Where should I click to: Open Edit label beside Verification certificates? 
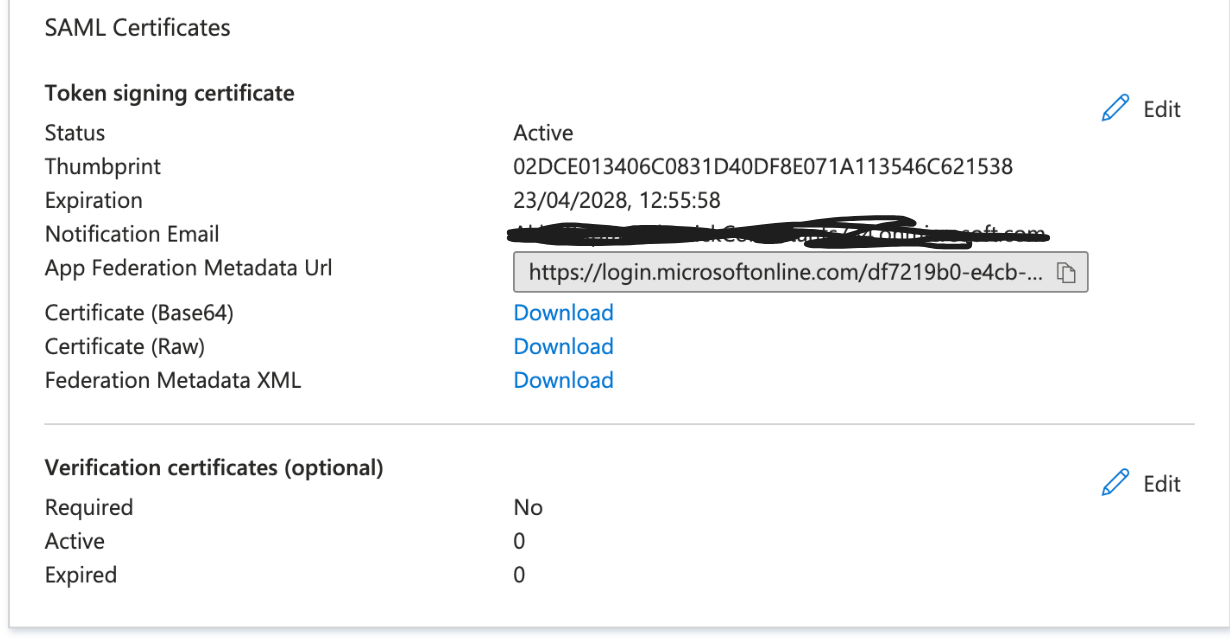[1162, 484]
